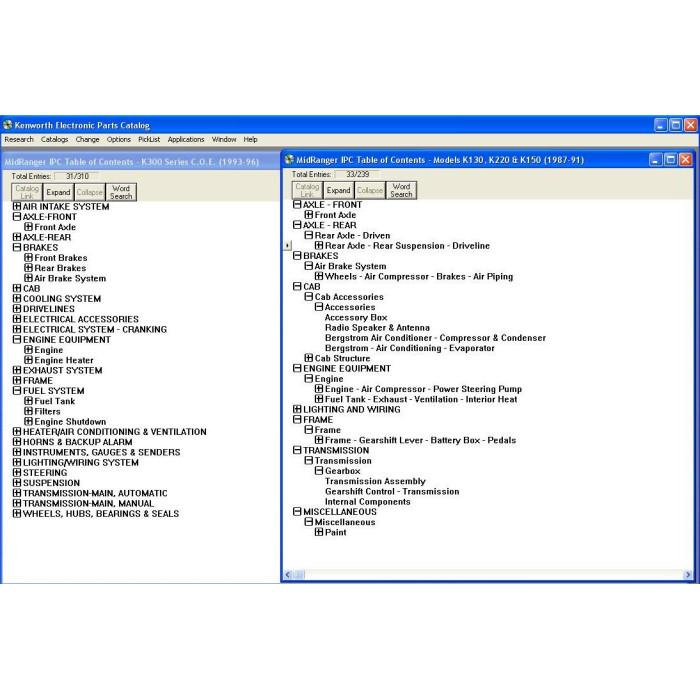
Task: Select Radio Speaker & Antenna entry
Action: [377, 328]
